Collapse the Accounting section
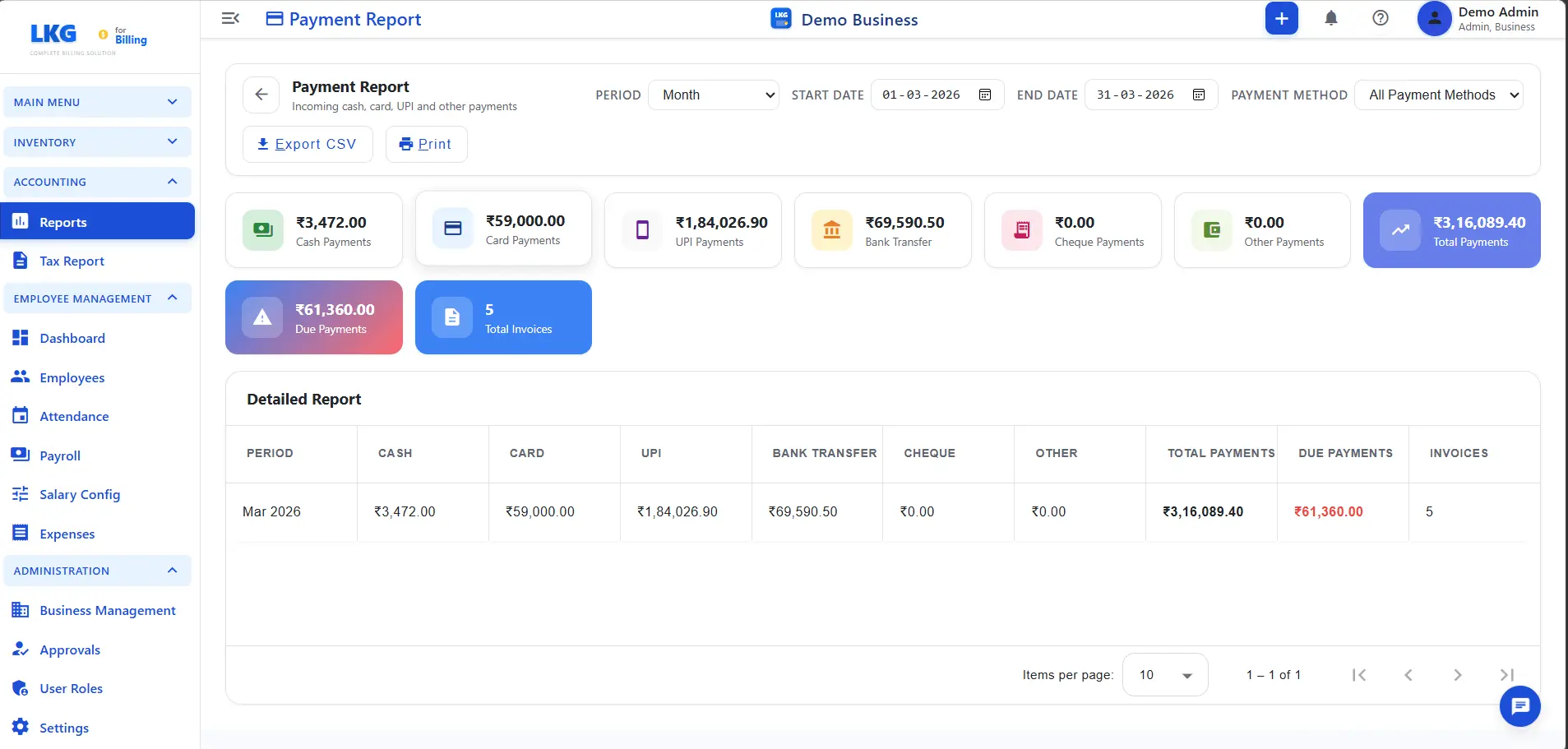1568x749 pixels. pyautogui.click(x=97, y=182)
